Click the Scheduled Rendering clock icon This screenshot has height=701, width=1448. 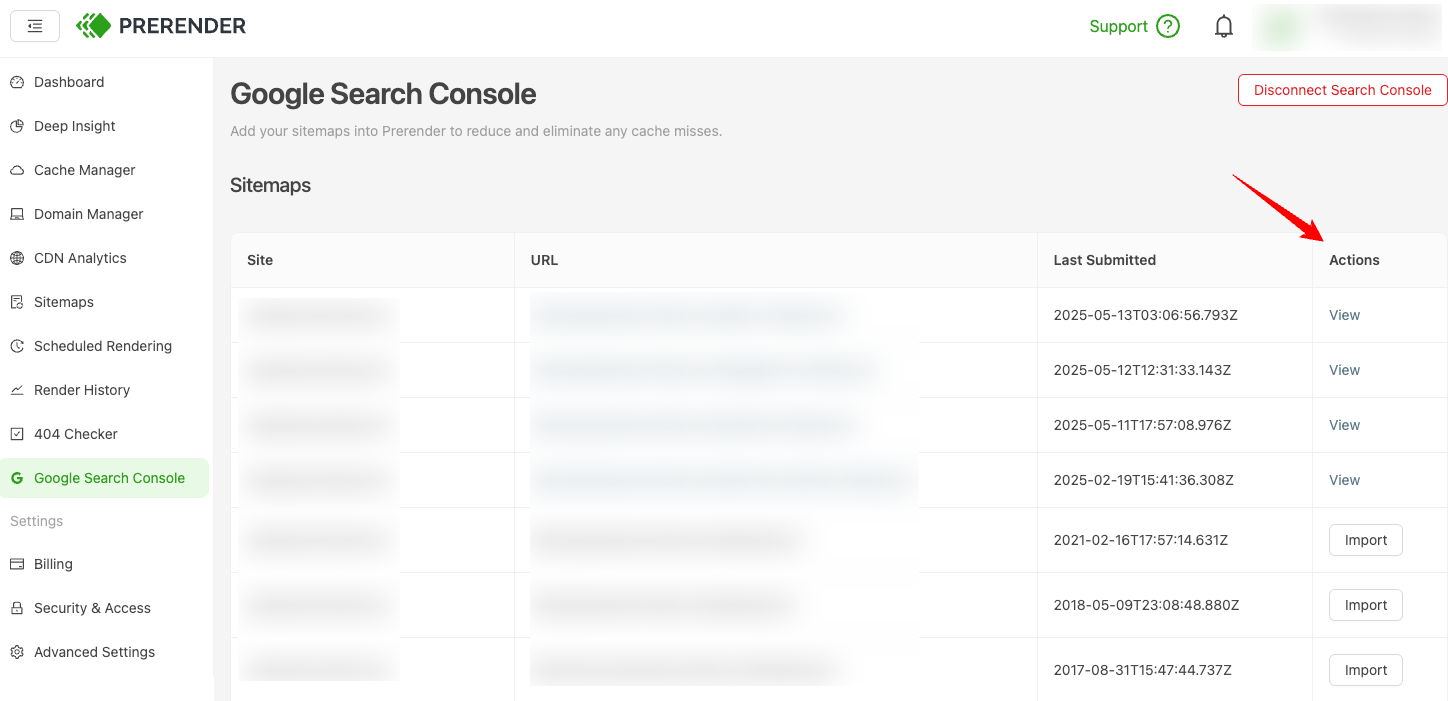17,346
